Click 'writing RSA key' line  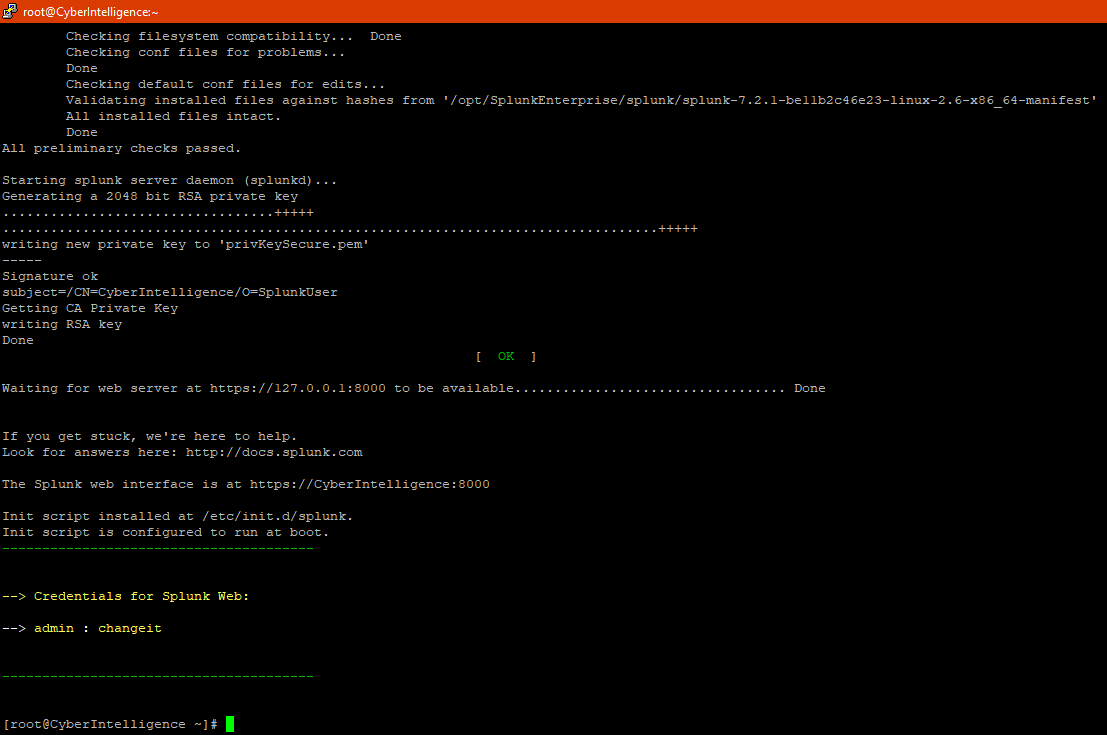click(x=62, y=325)
